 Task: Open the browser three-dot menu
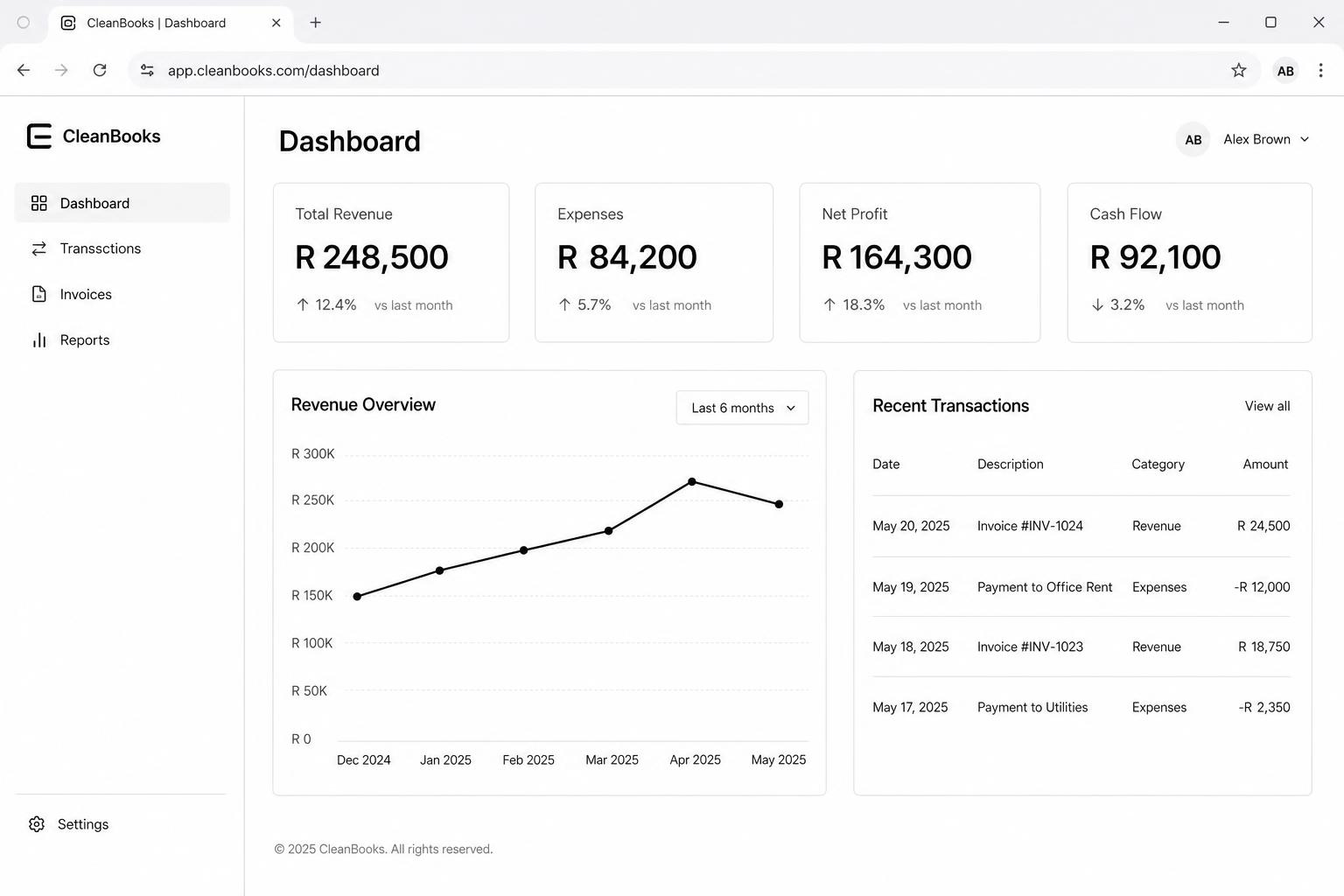click(1320, 70)
